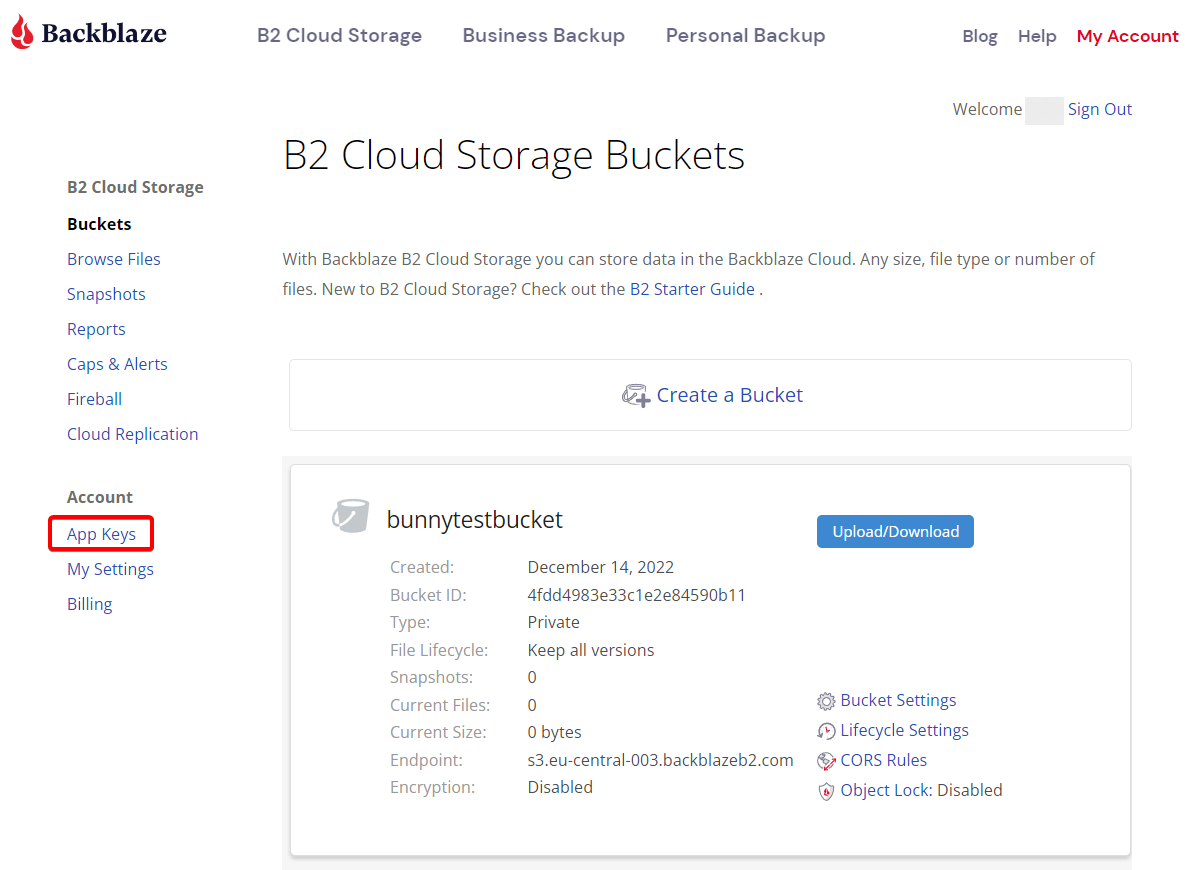Click the Lifecycle Settings clock icon
Image resolution: width=1199 pixels, height=870 pixels.
(826, 731)
